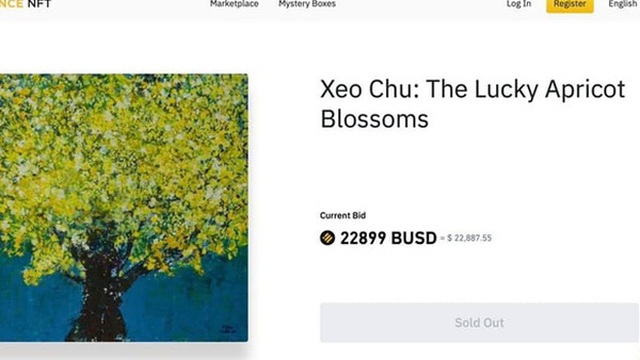640x360 pixels.
Task: Click the yellow blossoms in the artwork
Action: [122, 155]
